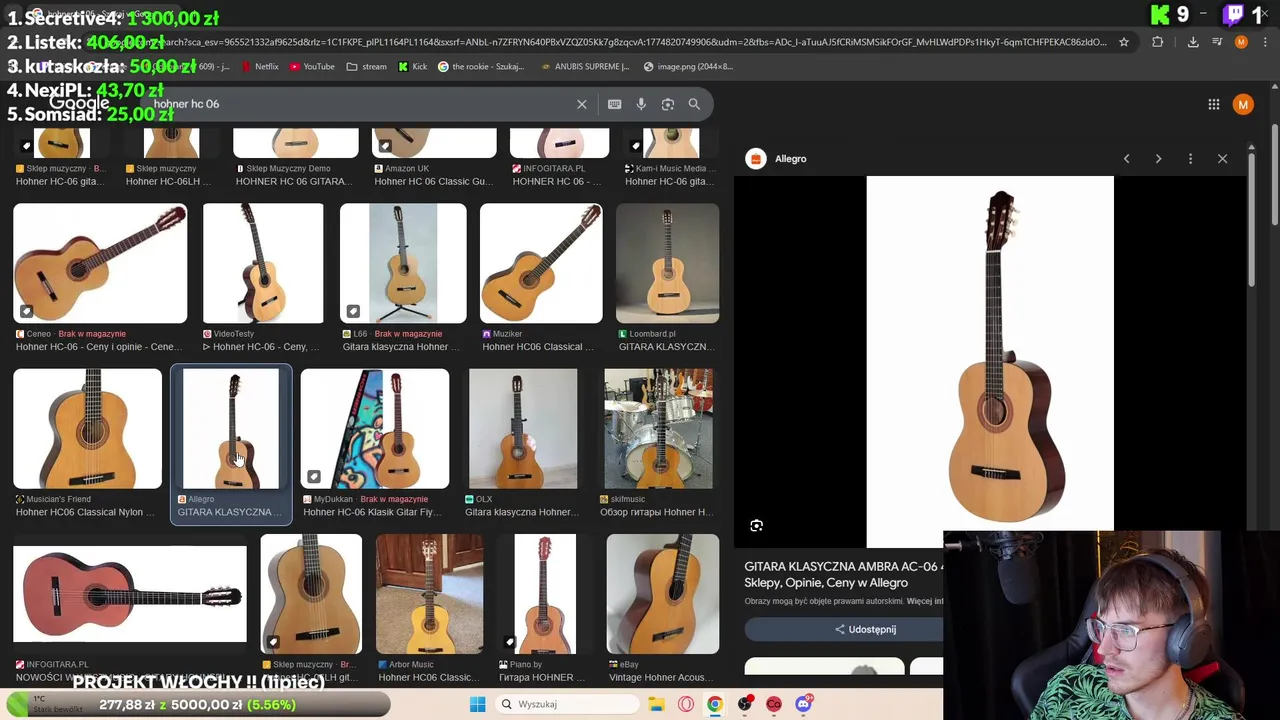Open the MyDukkan guitar with colorful case
This screenshot has height=720, width=1280.
(375, 429)
